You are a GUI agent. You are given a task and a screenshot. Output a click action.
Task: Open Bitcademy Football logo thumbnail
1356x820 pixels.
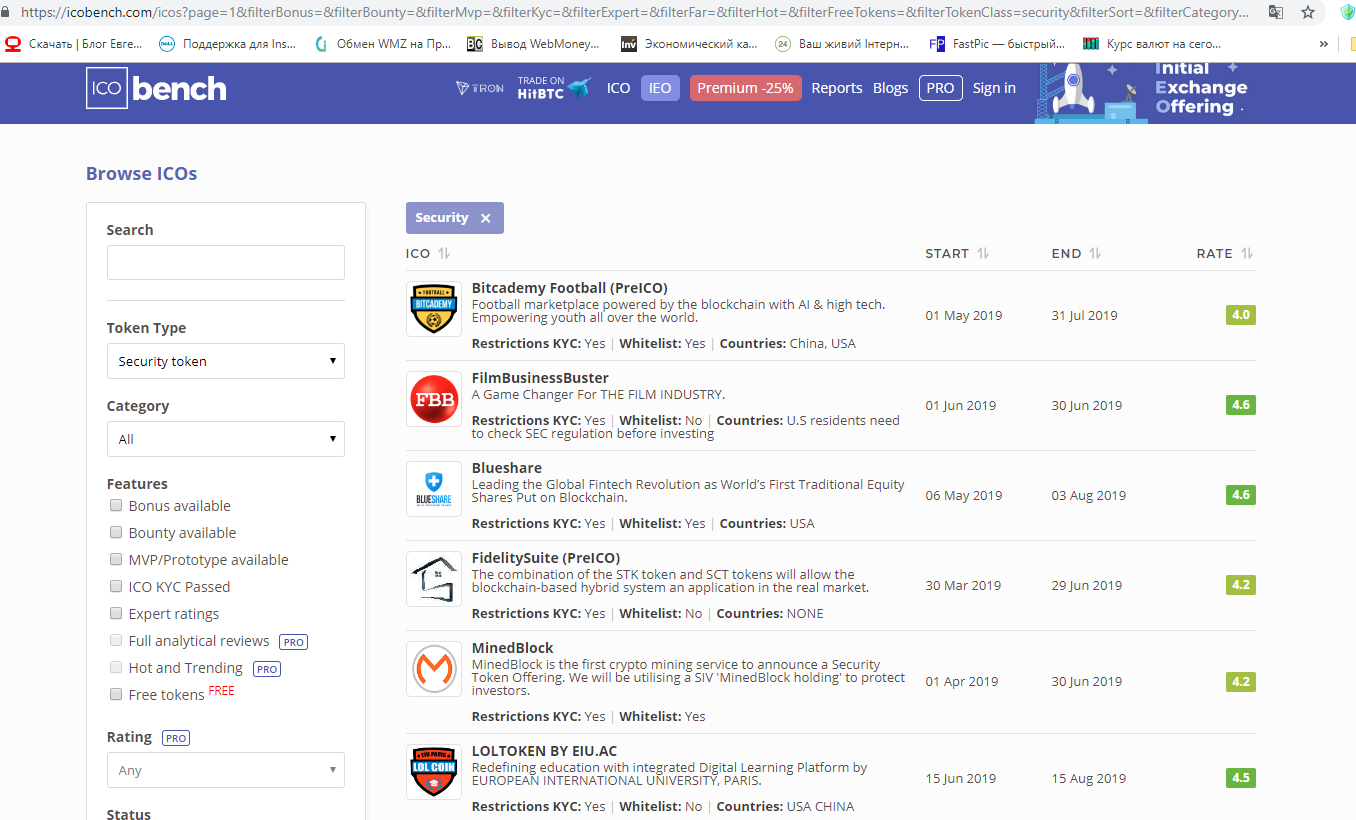[434, 310]
